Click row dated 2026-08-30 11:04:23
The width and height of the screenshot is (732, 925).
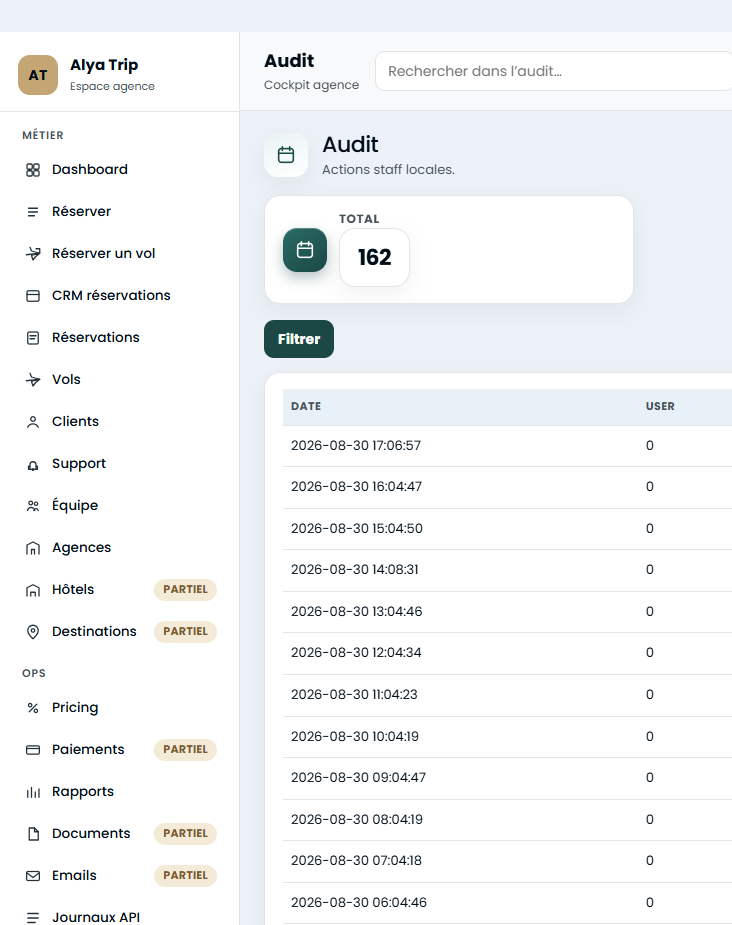point(507,695)
